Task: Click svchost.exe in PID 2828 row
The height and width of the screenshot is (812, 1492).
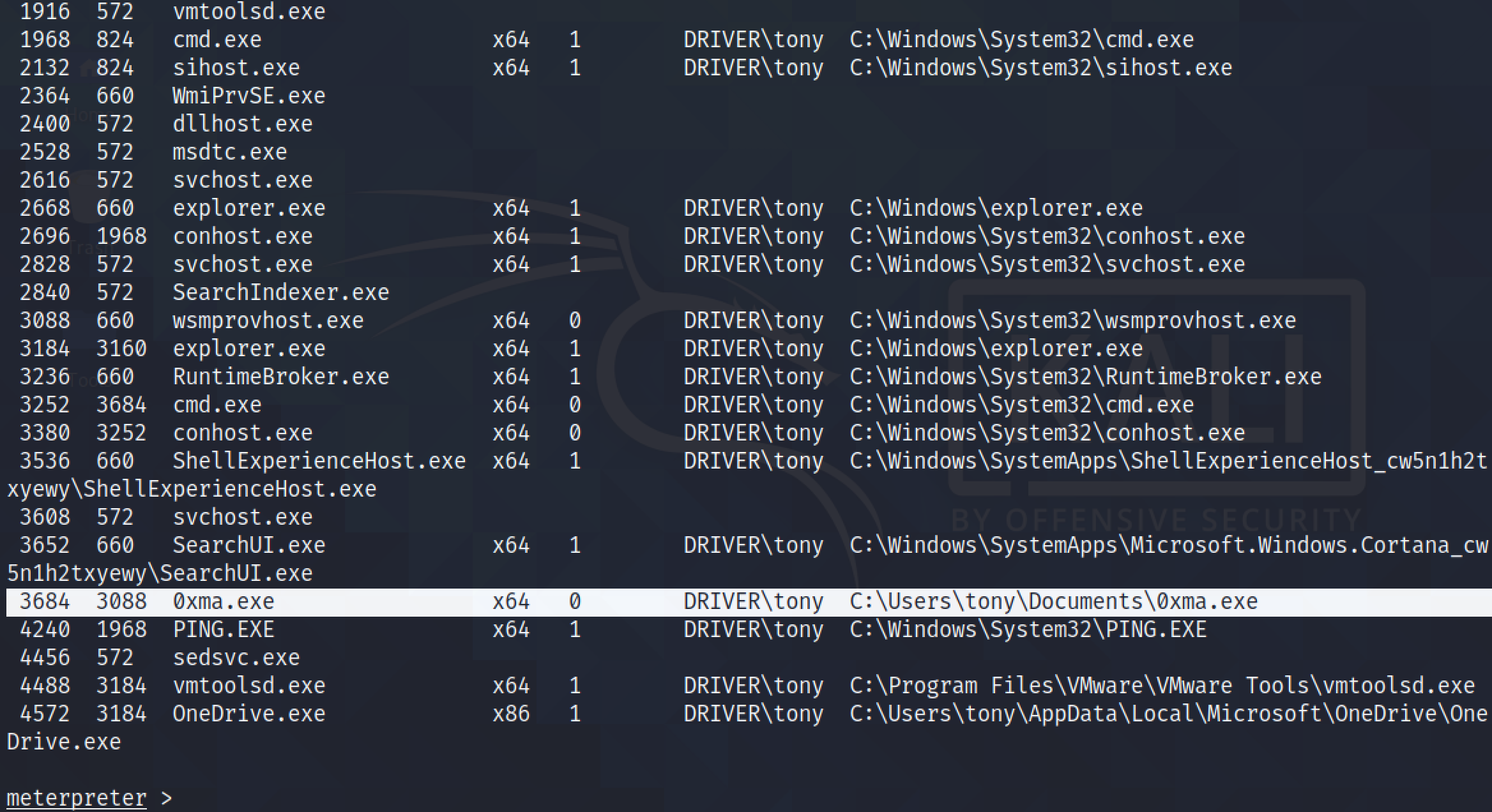Action: 243,264
